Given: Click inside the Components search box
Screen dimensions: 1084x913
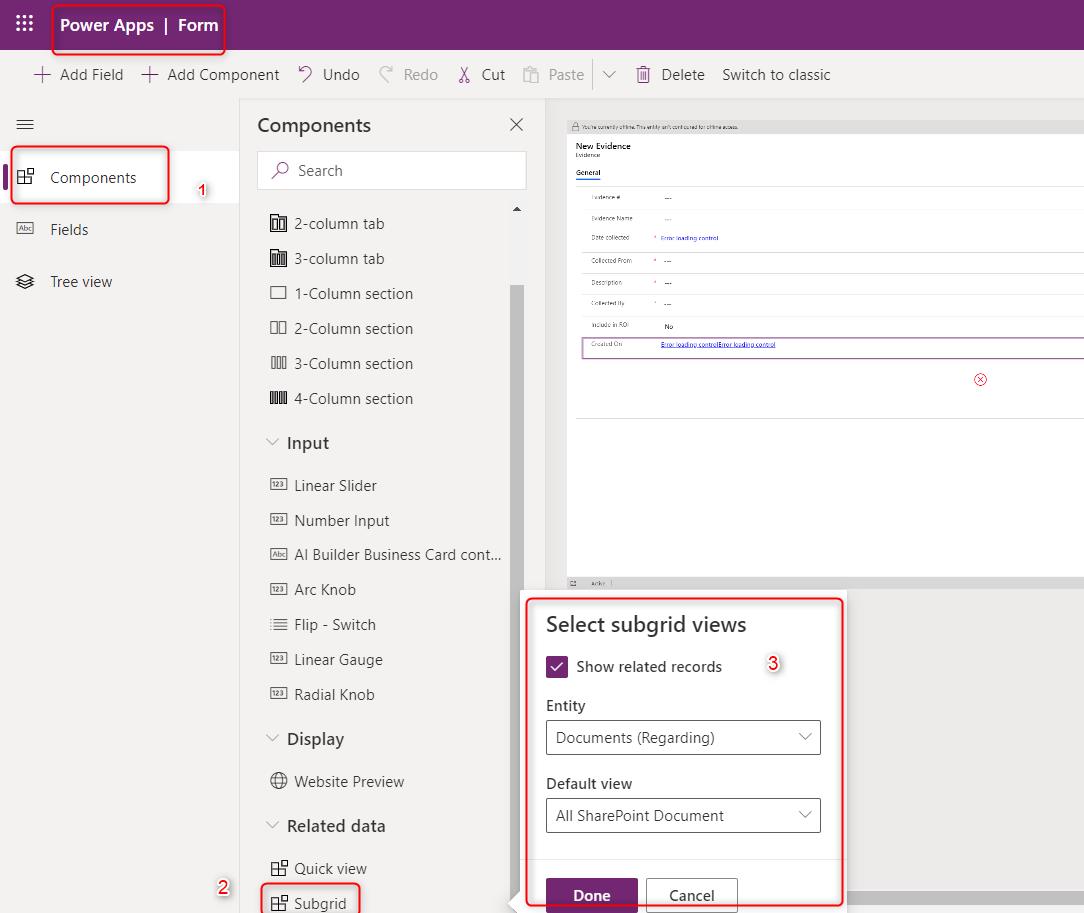Looking at the screenshot, I should point(391,170).
